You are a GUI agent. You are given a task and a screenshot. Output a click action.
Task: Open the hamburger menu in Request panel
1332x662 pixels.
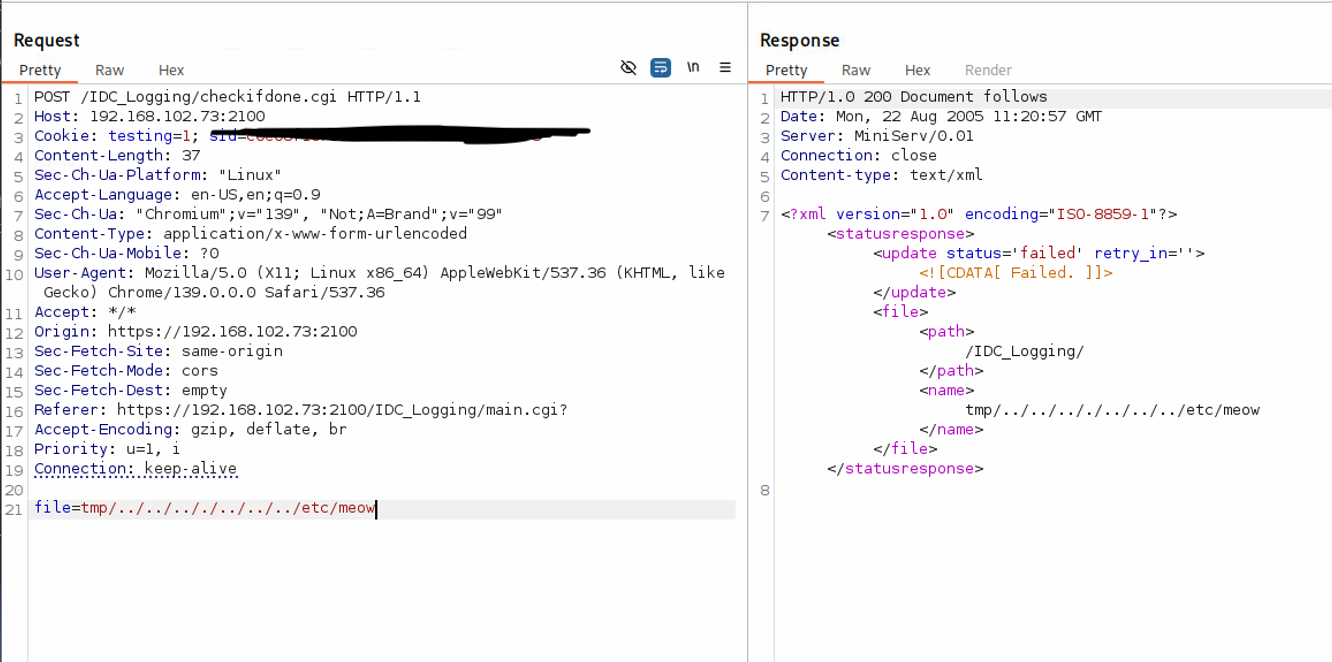(x=725, y=68)
